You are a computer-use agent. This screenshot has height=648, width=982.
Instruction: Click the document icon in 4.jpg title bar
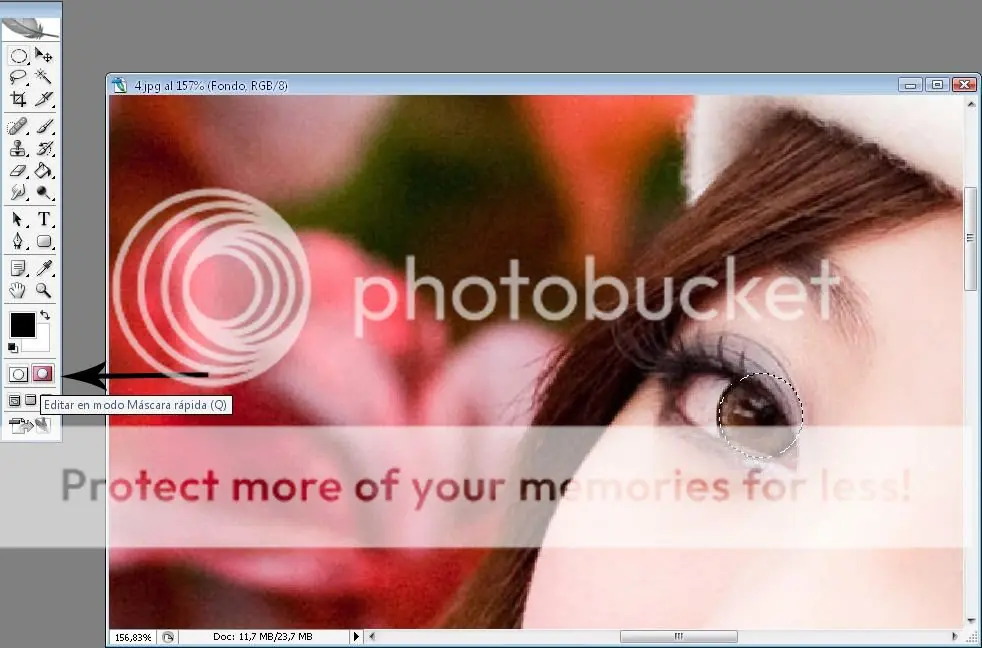(119, 85)
